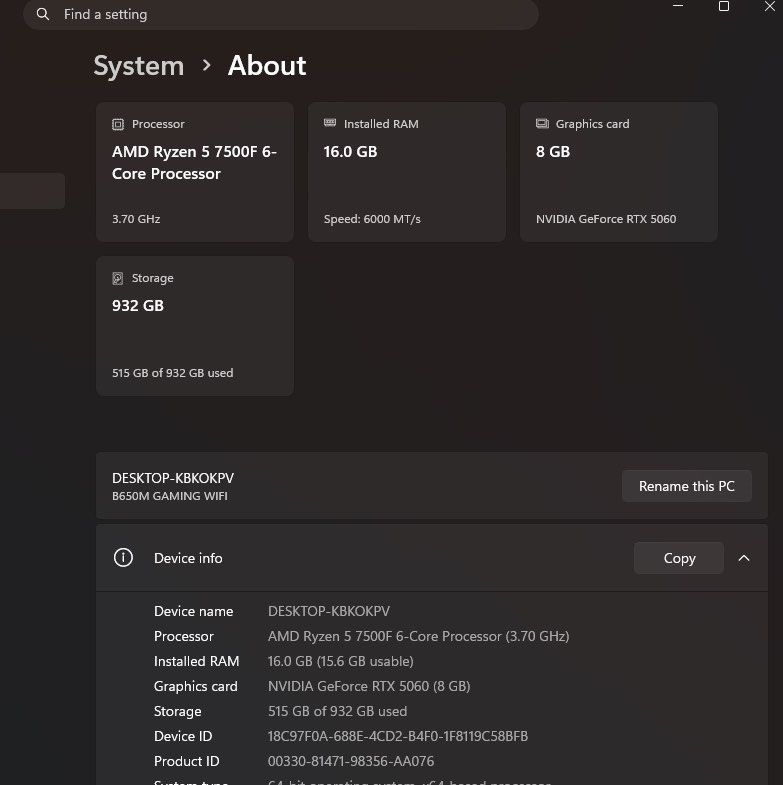783x785 pixels.
Task: Click B650M GAMING WIFI text
Action: [x=170, y=496]
